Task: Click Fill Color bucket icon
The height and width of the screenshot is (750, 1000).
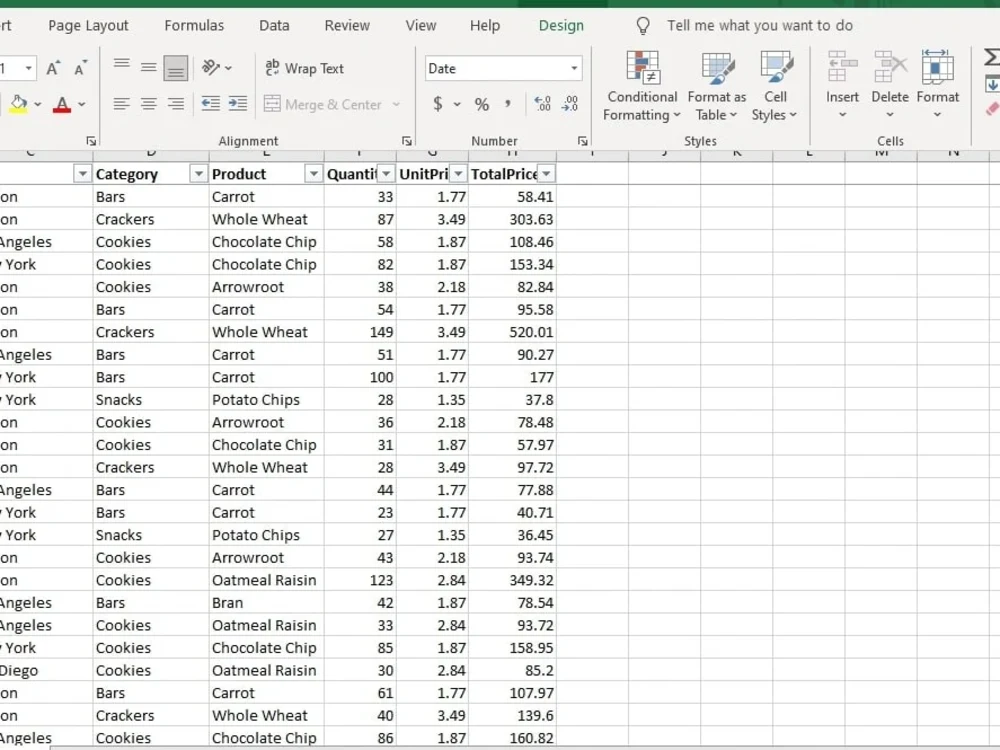Action: point(19,104)
